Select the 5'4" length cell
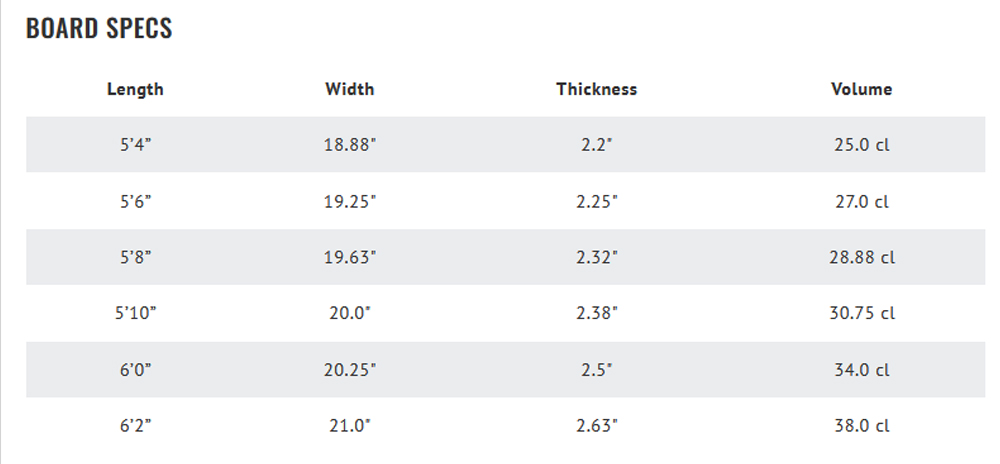1000x464 pixels. point(136,145)
